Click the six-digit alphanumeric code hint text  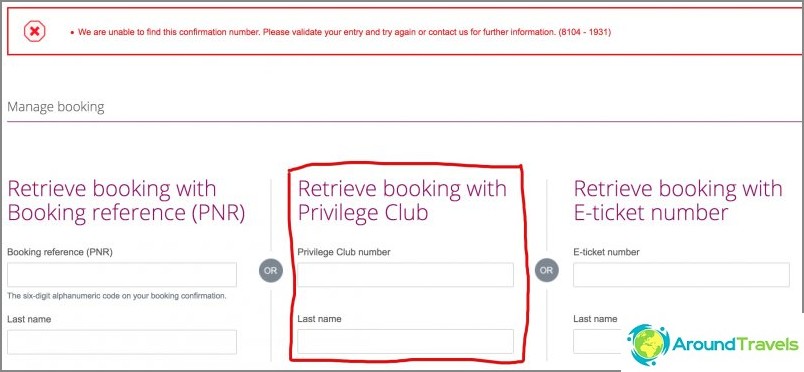click(x=117, y=296)
